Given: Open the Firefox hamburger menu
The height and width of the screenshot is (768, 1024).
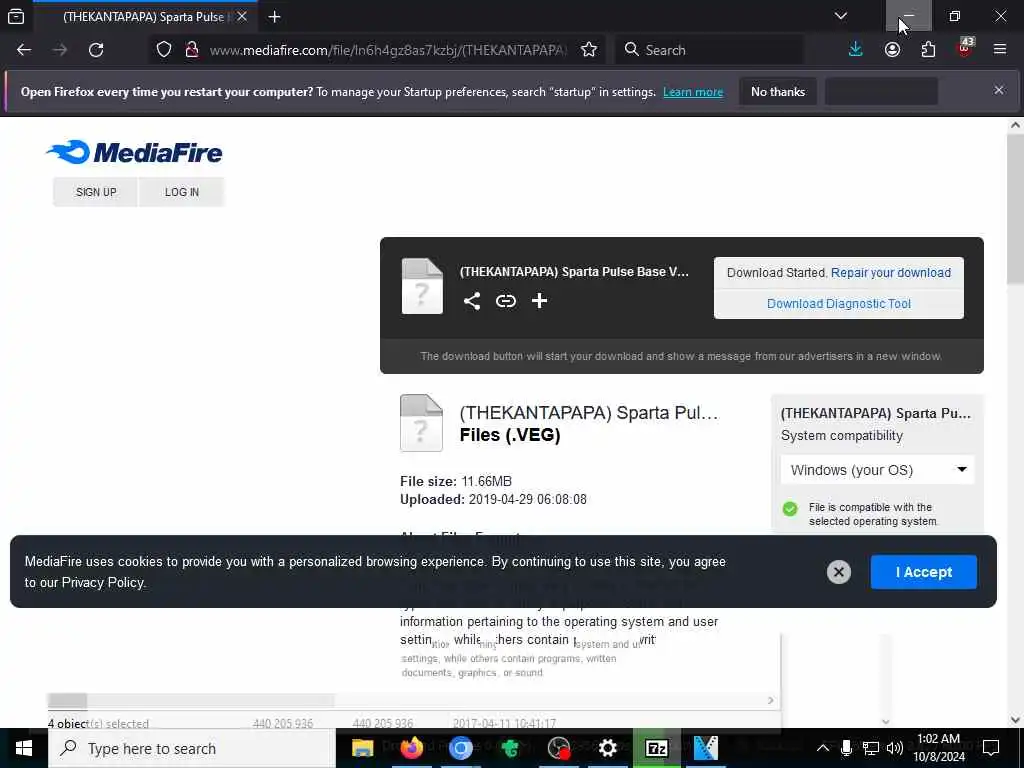Looking at the screenshot, I should 1000,50.
